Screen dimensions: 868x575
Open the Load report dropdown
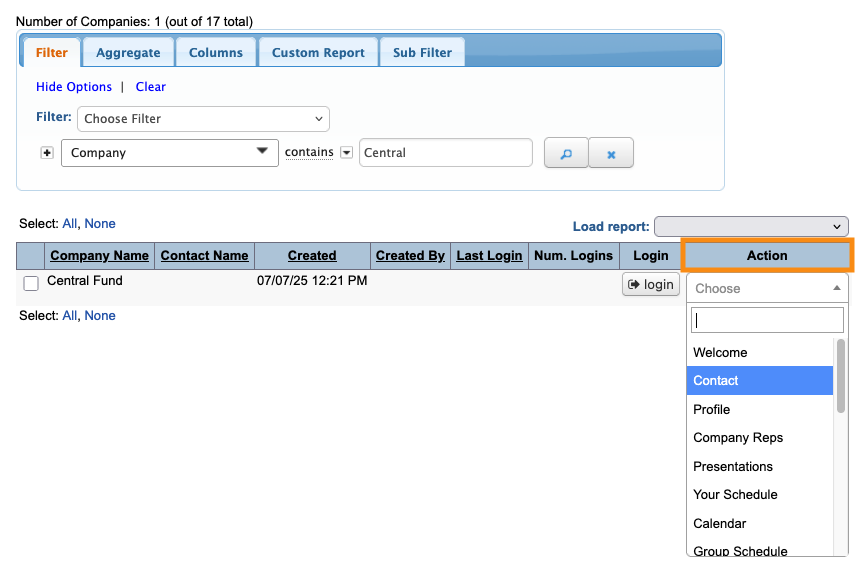pos(750,227)
